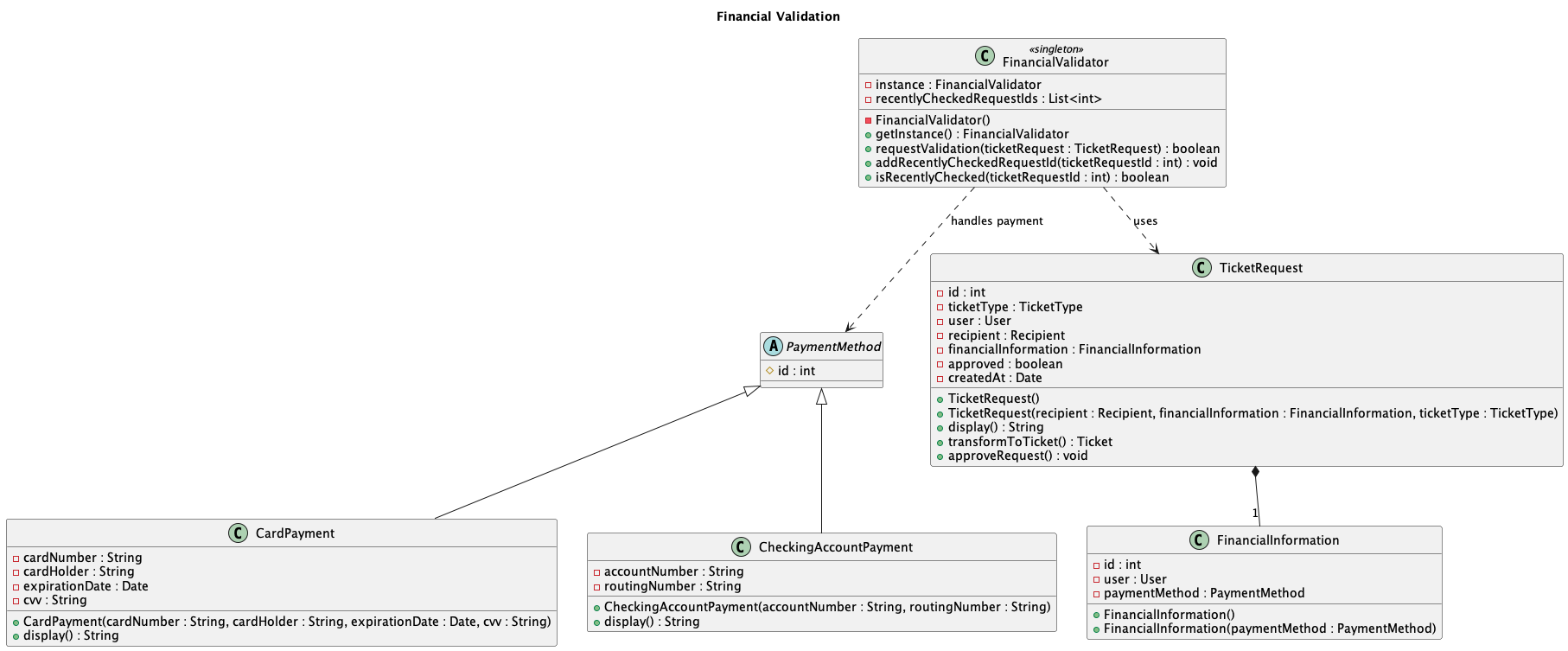The image size is (1568, 651).
Task: Click the dashed arrowhead pointing to PaymentMethod
Action: [851, 326]
